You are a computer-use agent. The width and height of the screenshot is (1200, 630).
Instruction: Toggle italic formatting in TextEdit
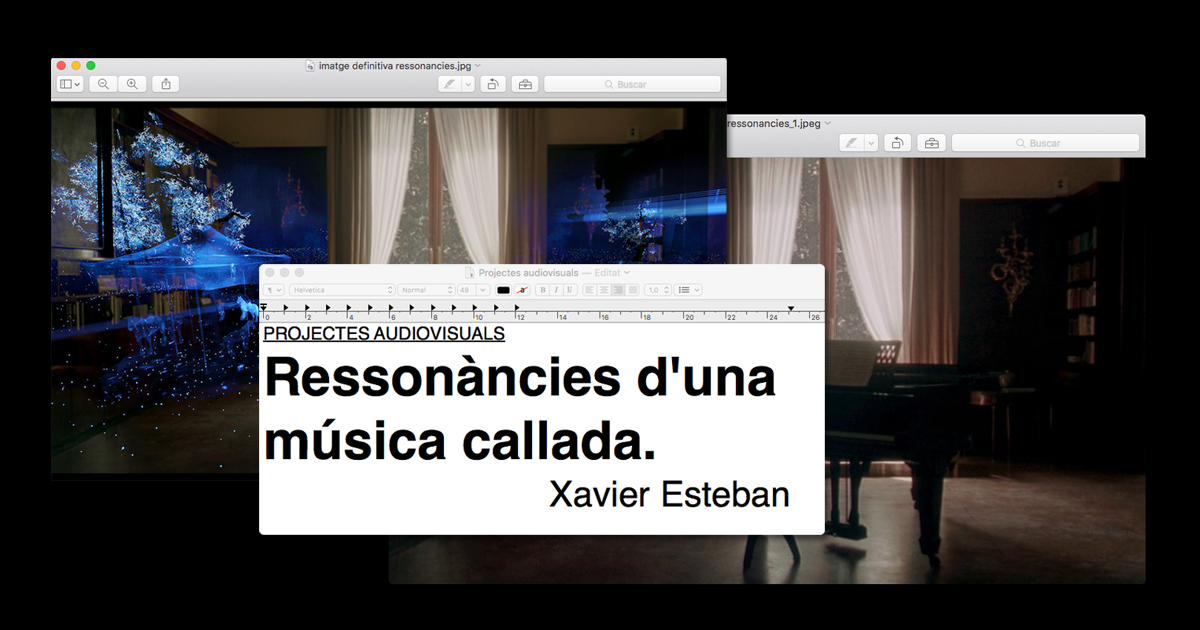point(556,290)
